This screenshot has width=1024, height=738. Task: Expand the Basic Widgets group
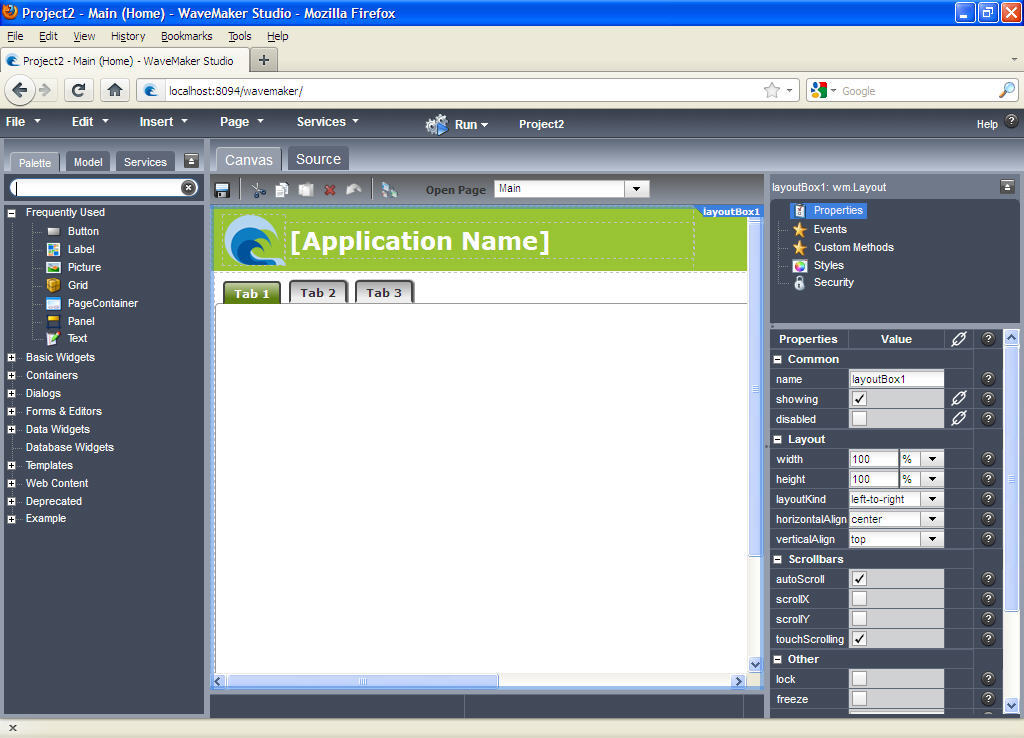pos(11,357)
